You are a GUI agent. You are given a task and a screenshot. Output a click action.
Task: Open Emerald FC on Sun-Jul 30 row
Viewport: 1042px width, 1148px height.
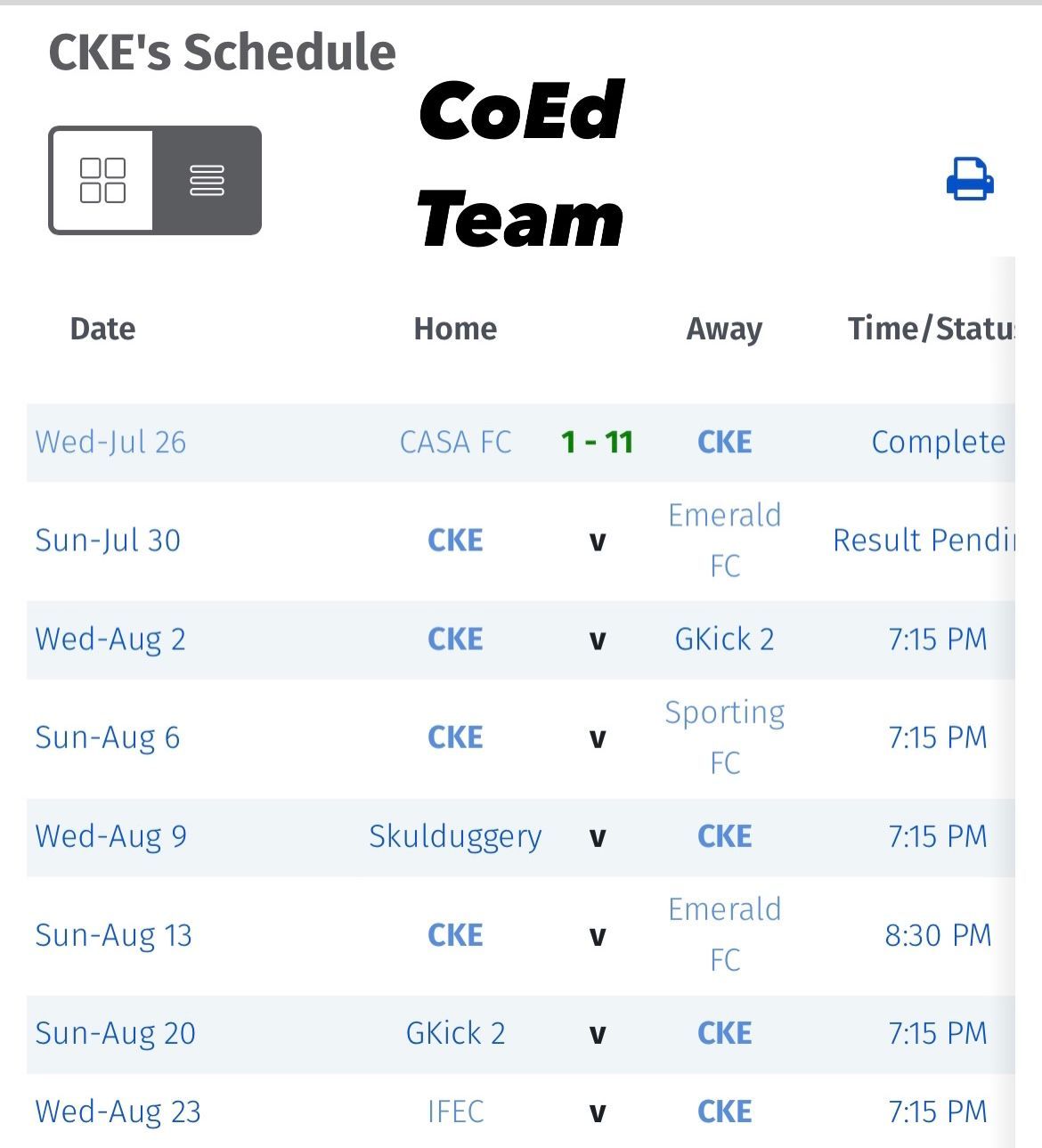point(725,540)
